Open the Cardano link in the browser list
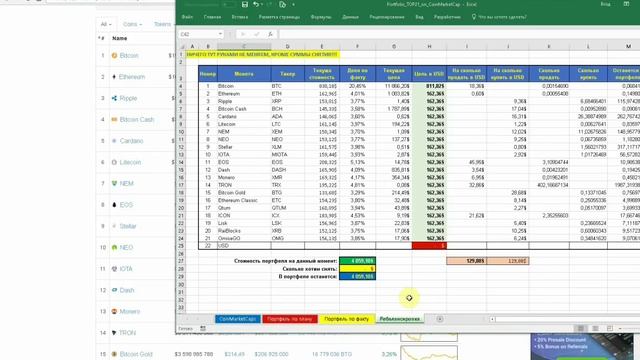640x360 pixels. coord(131,141)
